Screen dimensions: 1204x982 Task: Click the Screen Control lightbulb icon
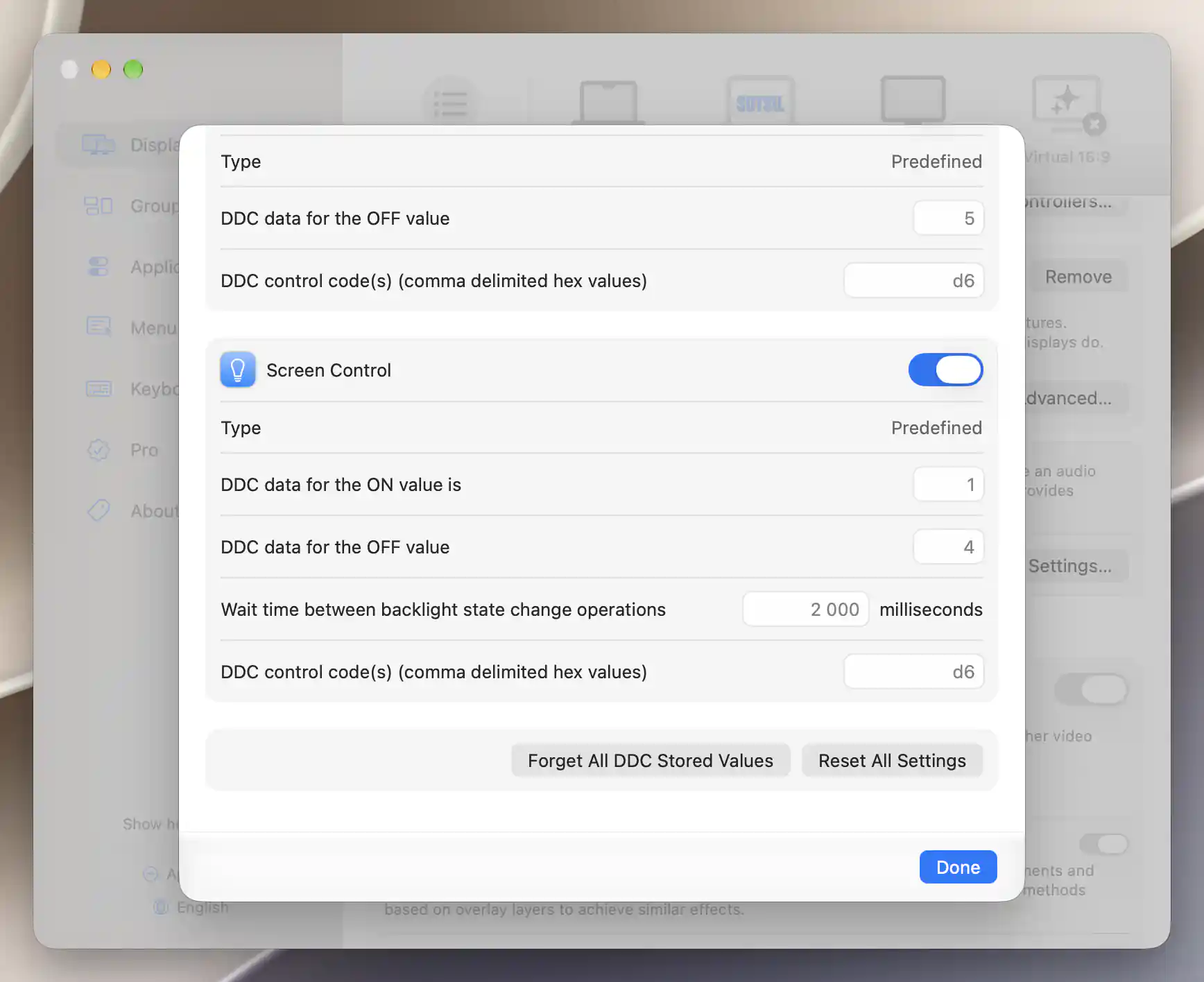coord(238,370)
